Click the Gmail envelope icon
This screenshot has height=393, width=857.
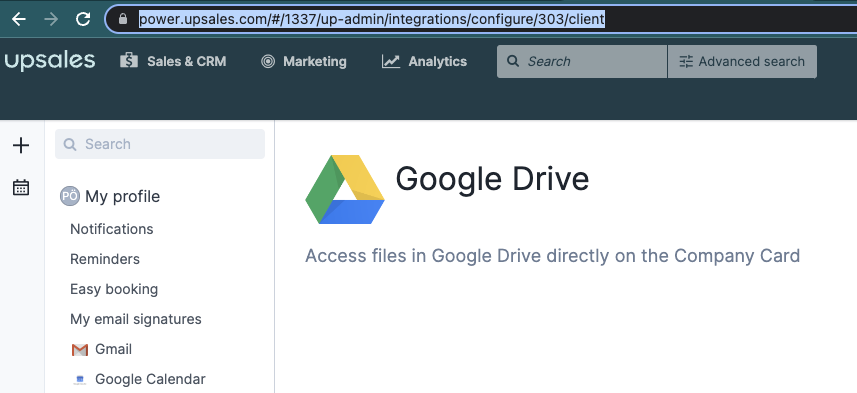click(80, 350)
